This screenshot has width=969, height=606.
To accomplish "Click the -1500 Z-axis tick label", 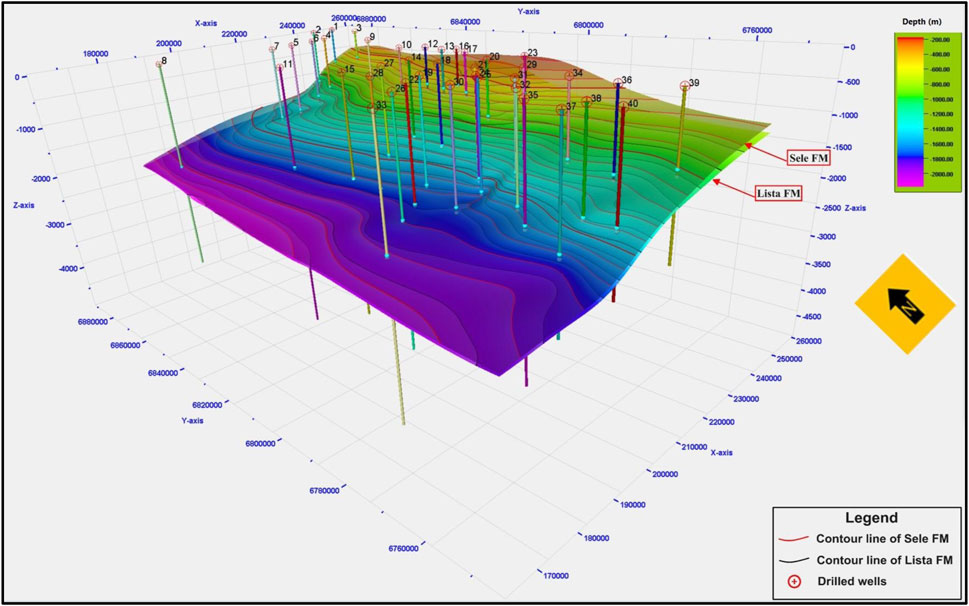I will 842,148.
